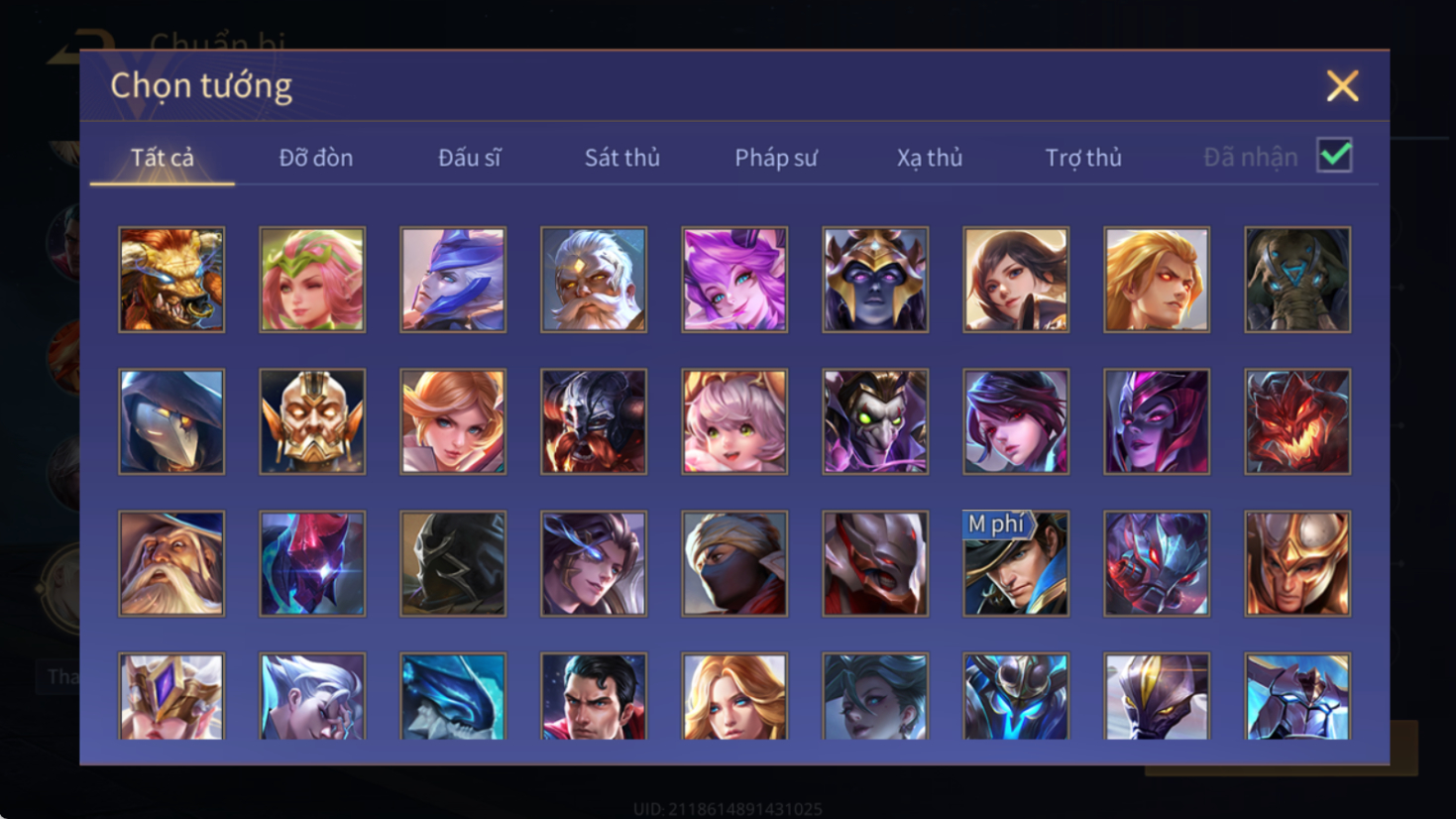
Task: Choose the elephant armored hero portrait
Action: (1297, 280)
